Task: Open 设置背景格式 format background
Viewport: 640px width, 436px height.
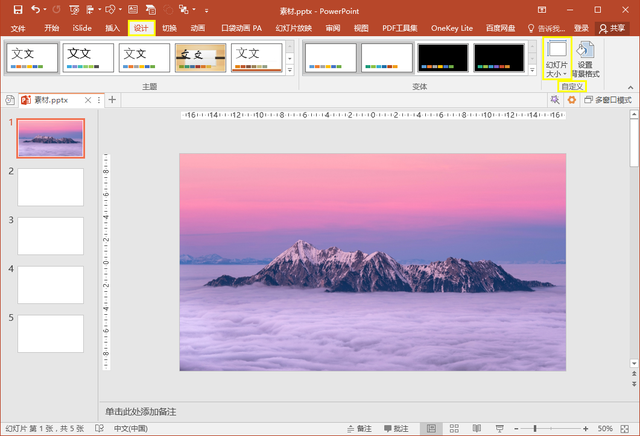Action: point(585,58)
